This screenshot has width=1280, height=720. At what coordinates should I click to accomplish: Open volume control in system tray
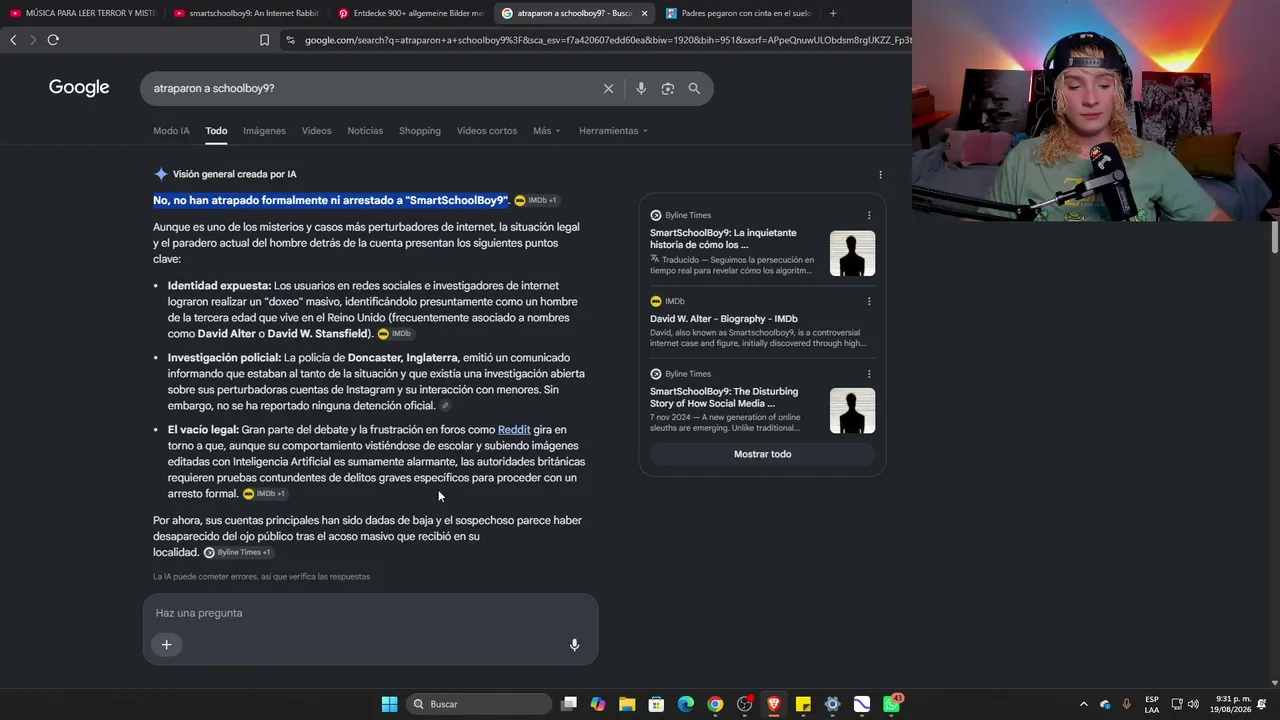point(1193,704)
